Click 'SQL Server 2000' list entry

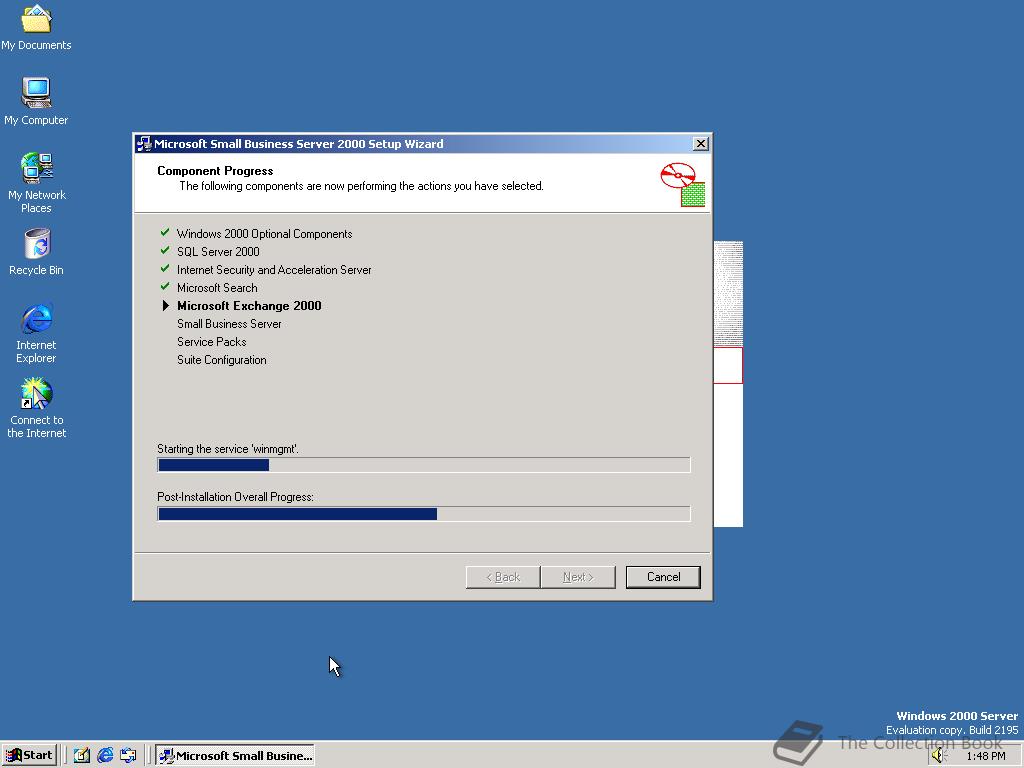click(x=218, y=251)
